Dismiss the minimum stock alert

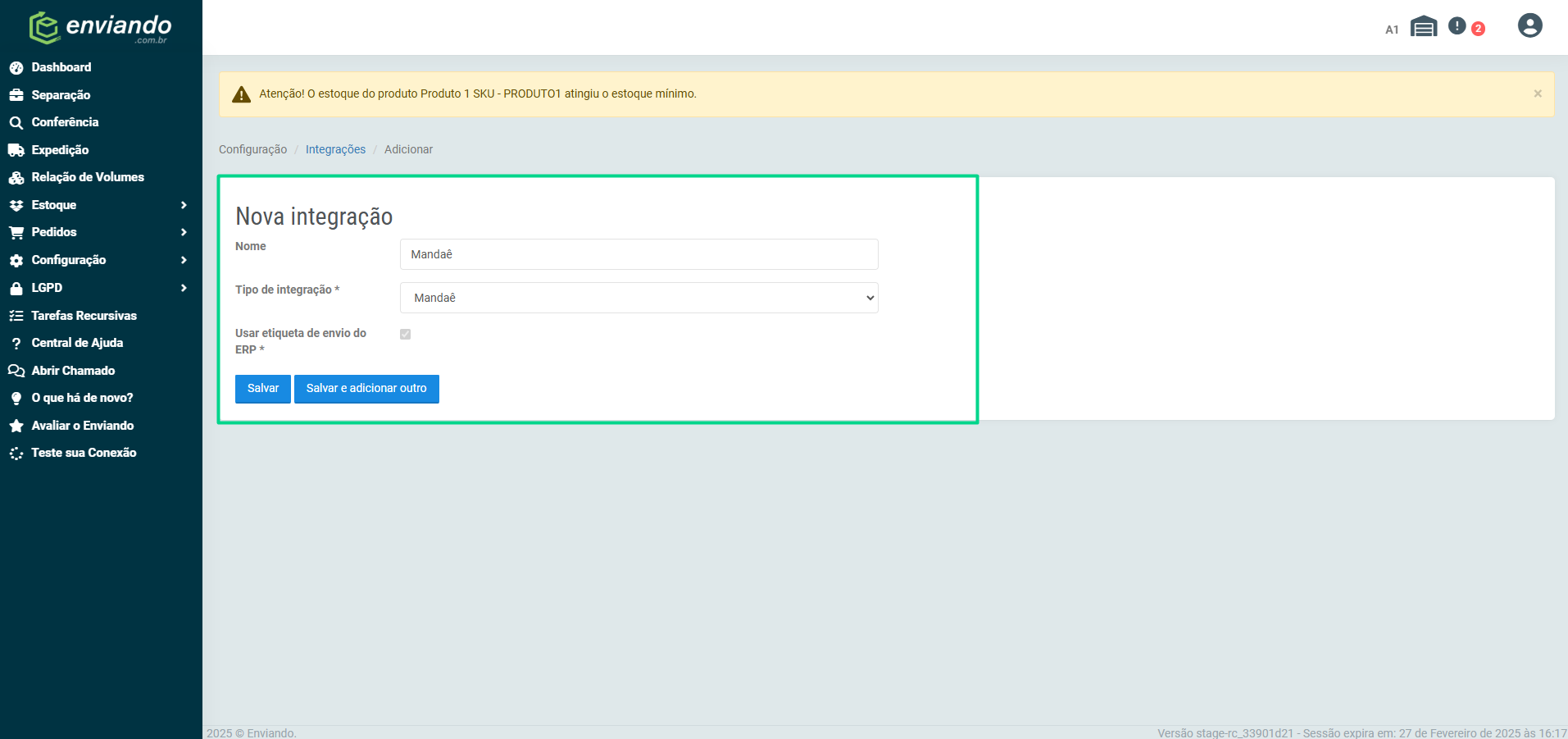tap(1538, 94)
